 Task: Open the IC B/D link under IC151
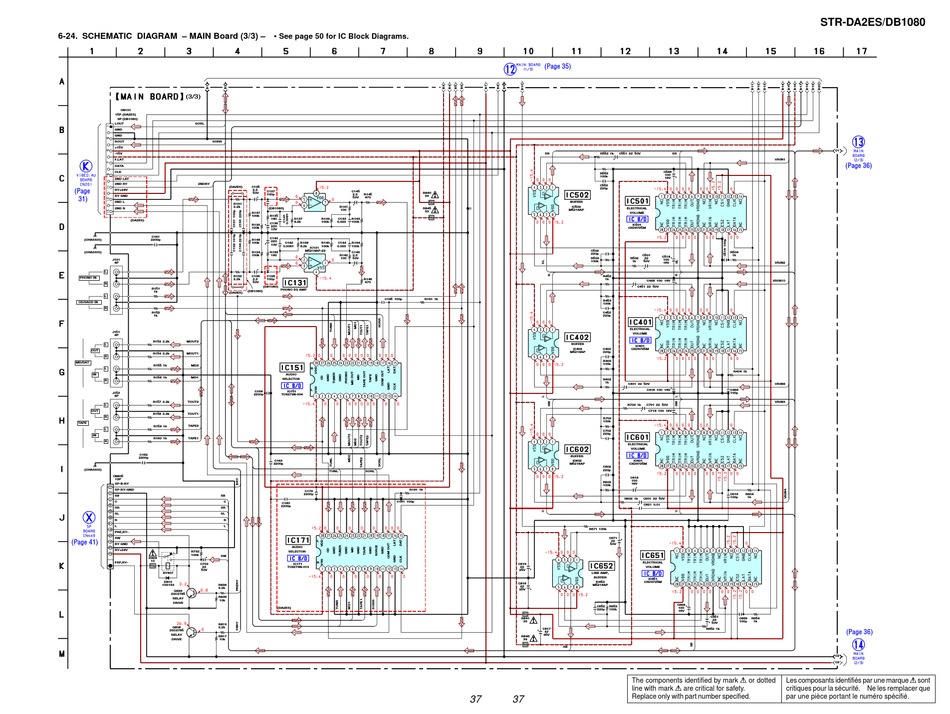tap(292, 385)
